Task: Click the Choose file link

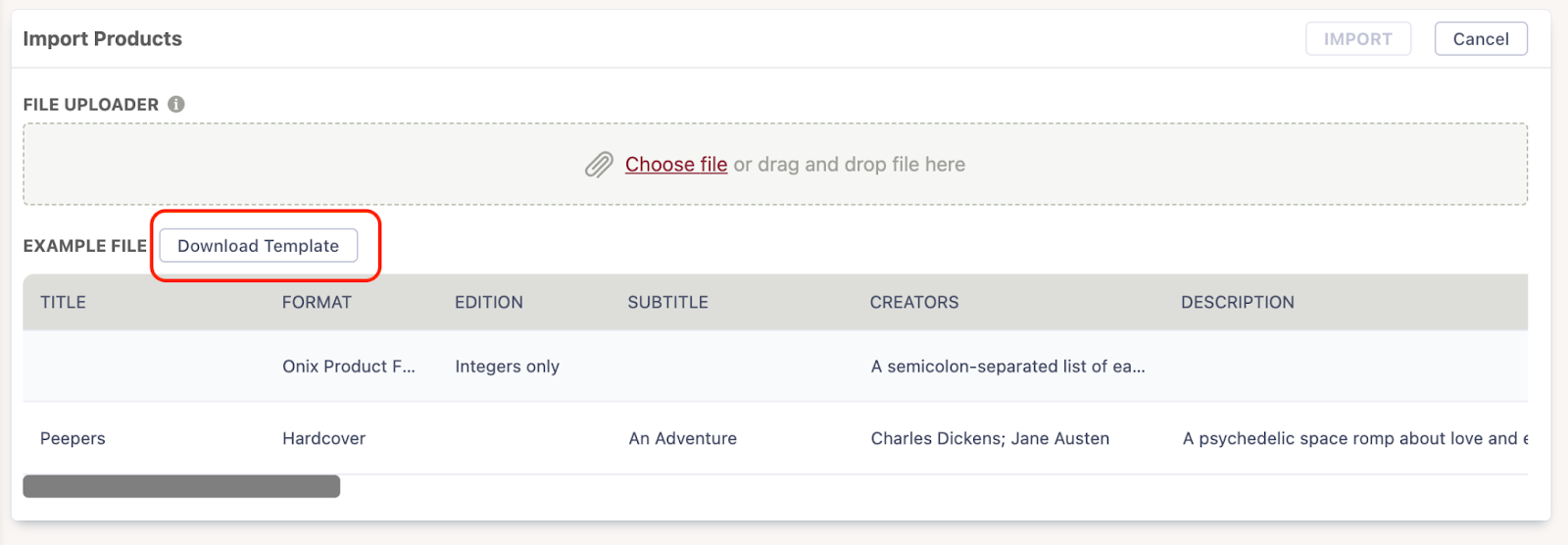Action: click(x=676, y=165)
